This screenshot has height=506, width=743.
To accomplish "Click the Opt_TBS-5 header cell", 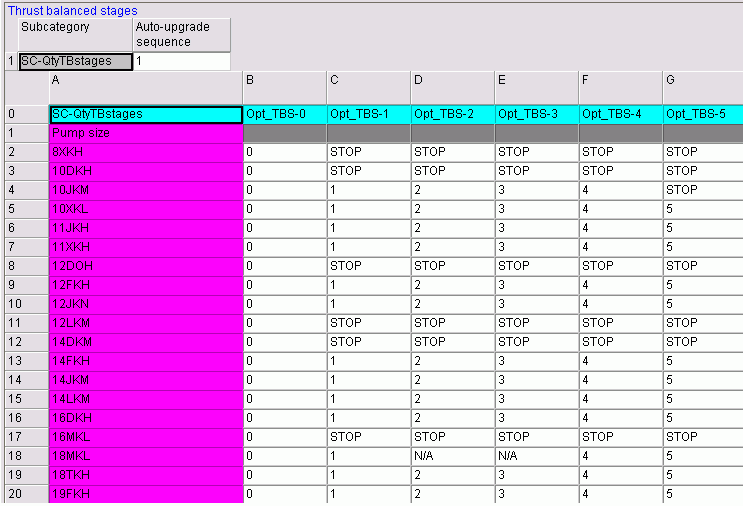I will click(703, 115).
